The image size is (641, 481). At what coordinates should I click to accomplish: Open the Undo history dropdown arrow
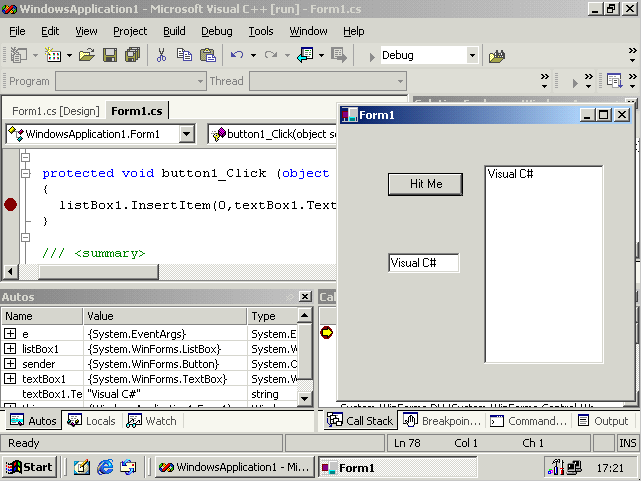coord(253,55)
